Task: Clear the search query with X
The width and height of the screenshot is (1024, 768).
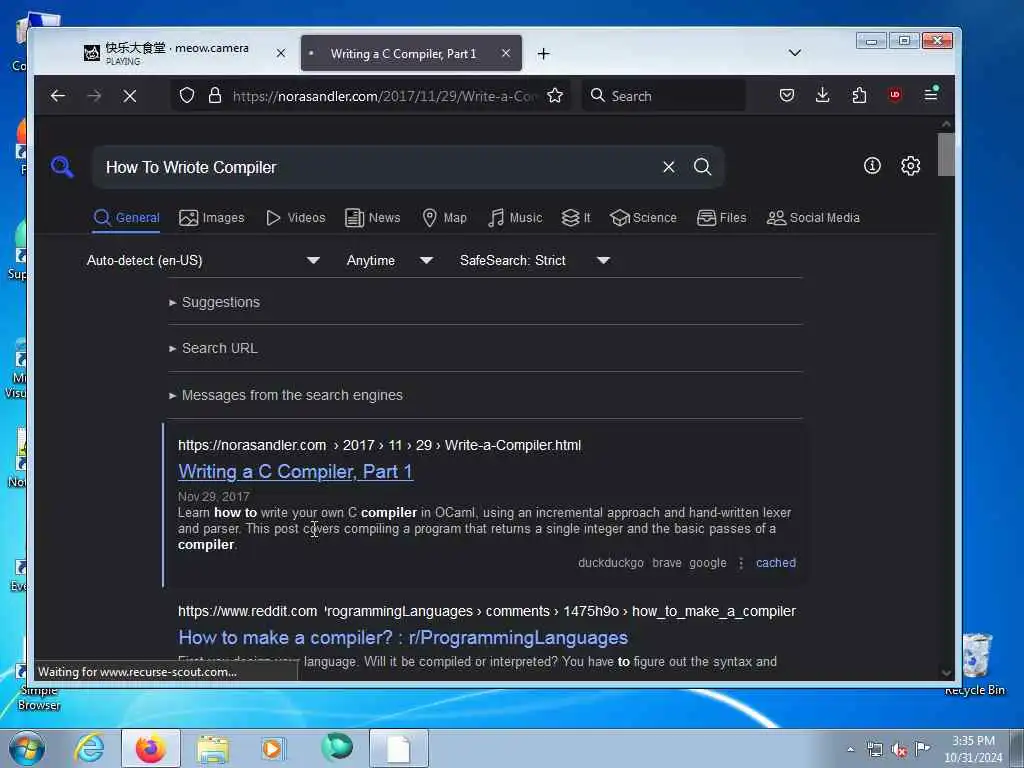Action: tap(669, 167)
